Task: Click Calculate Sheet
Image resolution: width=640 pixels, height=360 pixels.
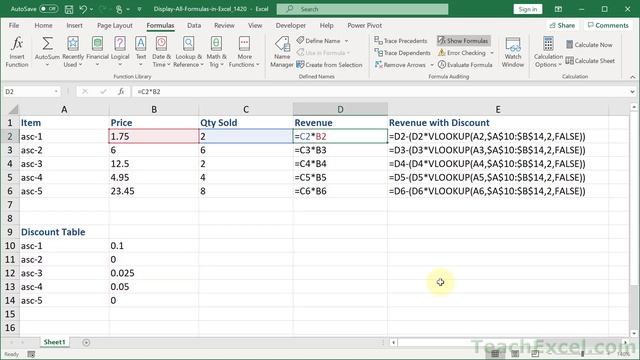Action: (x=590, y=60)
